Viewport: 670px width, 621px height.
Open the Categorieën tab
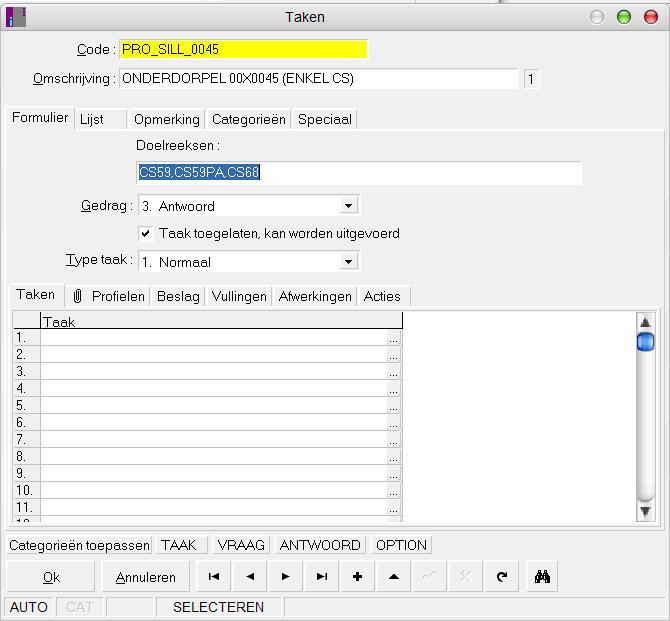tap(249, 119)
